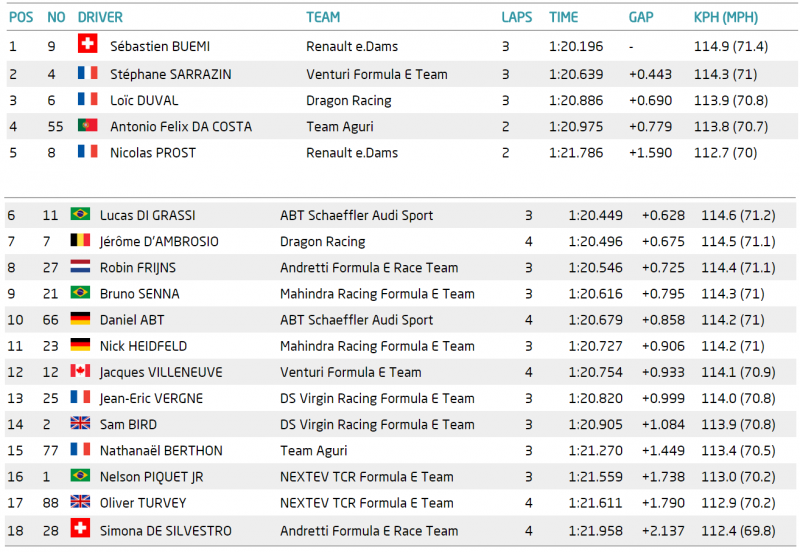Open driver name Stéphane SARRAZIN
This screenshot has width=800, height=552.
pyautogui.click(x=170, y=74)
